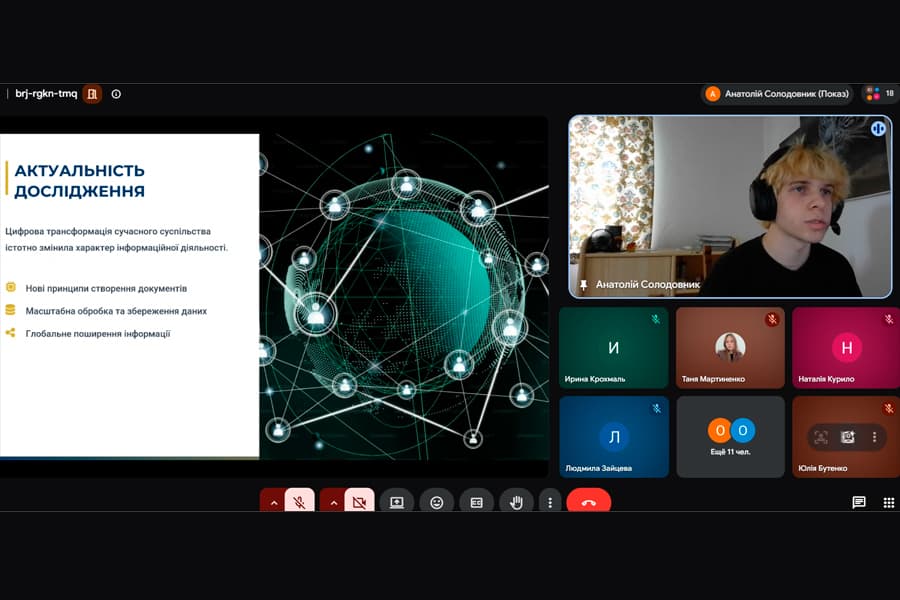
Task: Toggle closed captions icon
Action: 476,502
